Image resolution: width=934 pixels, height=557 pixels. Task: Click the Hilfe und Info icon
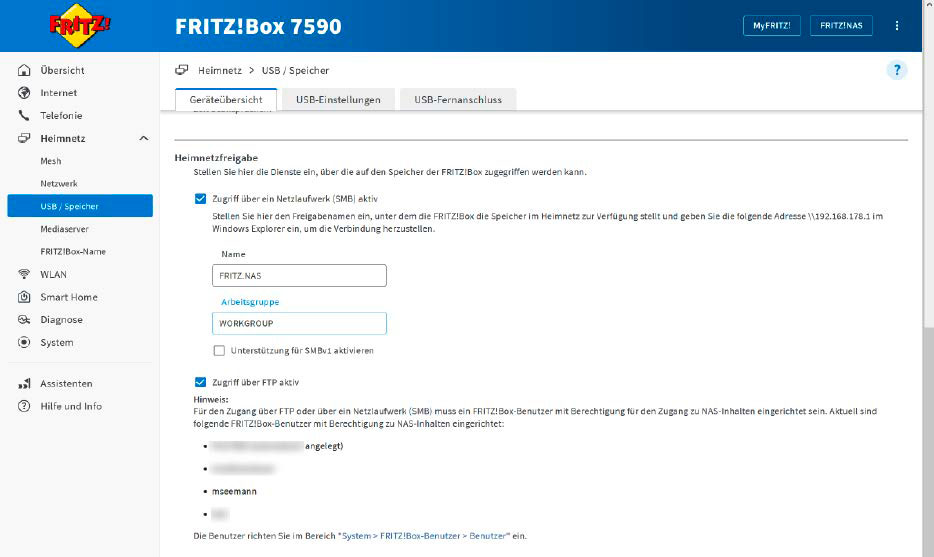pyautogui.click(x=24, y=406)
